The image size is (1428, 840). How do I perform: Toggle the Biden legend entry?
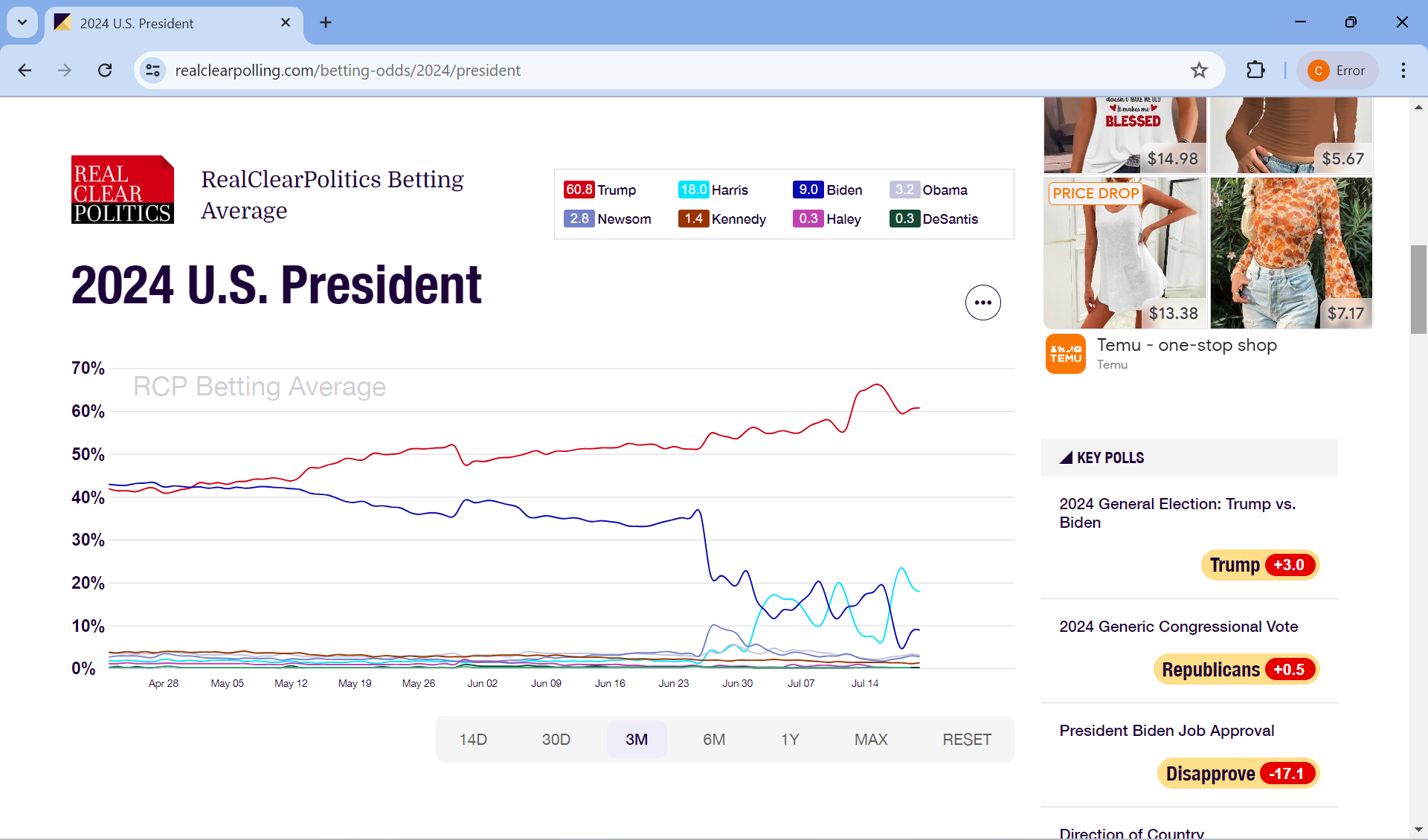(827, 190)
